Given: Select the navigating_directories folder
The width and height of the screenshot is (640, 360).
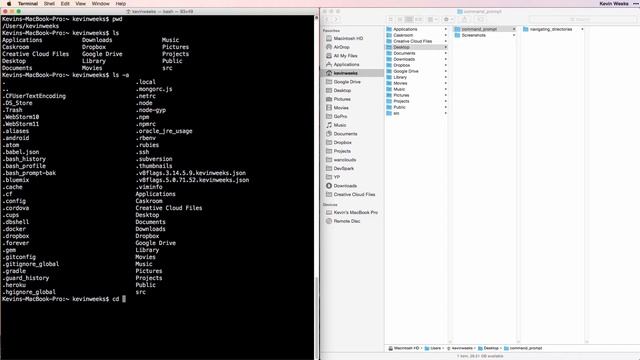Looking at the screenshot, I should (x=553, y=29).
